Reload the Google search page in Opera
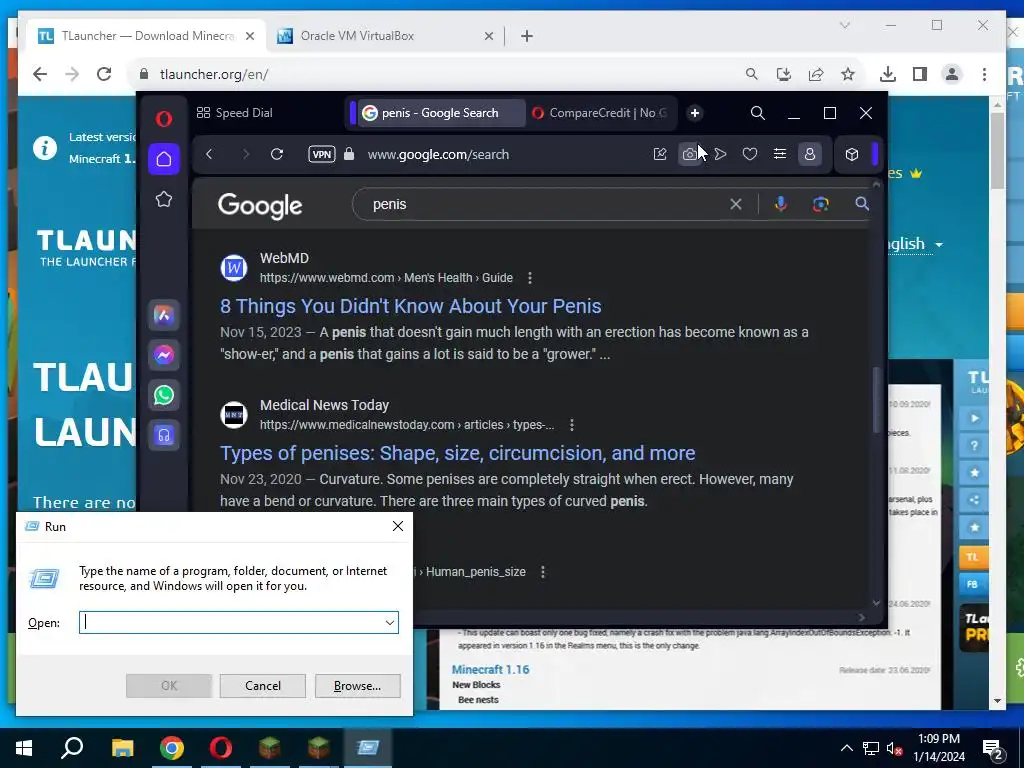1024x768 pixels. tap(277, 154)
